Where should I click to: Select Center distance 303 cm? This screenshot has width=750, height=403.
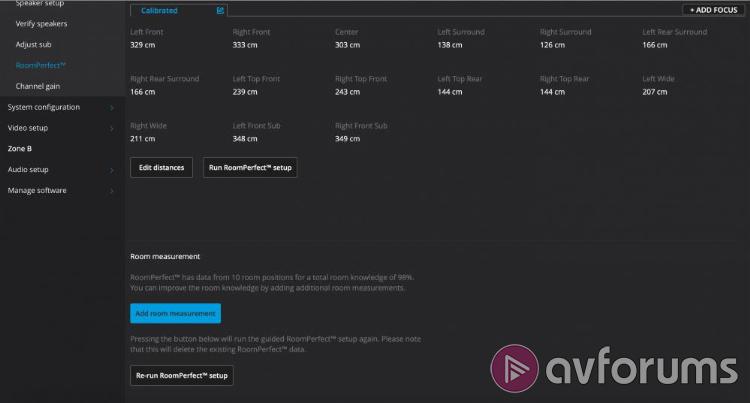(x=347, y=45)
